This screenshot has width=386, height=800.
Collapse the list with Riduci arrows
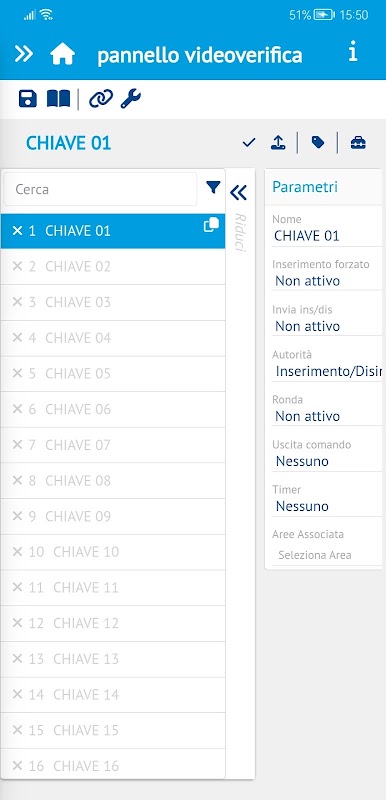click(238, 193)
